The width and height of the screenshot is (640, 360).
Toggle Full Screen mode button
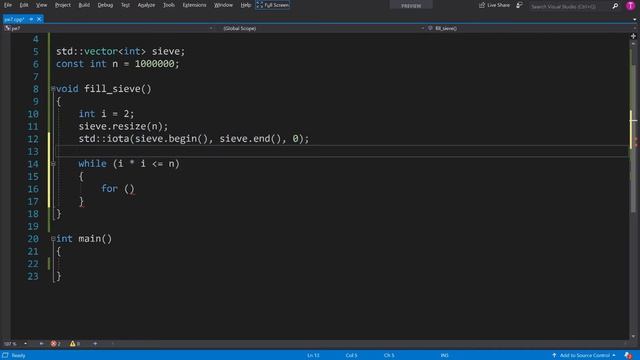(273, 5)
